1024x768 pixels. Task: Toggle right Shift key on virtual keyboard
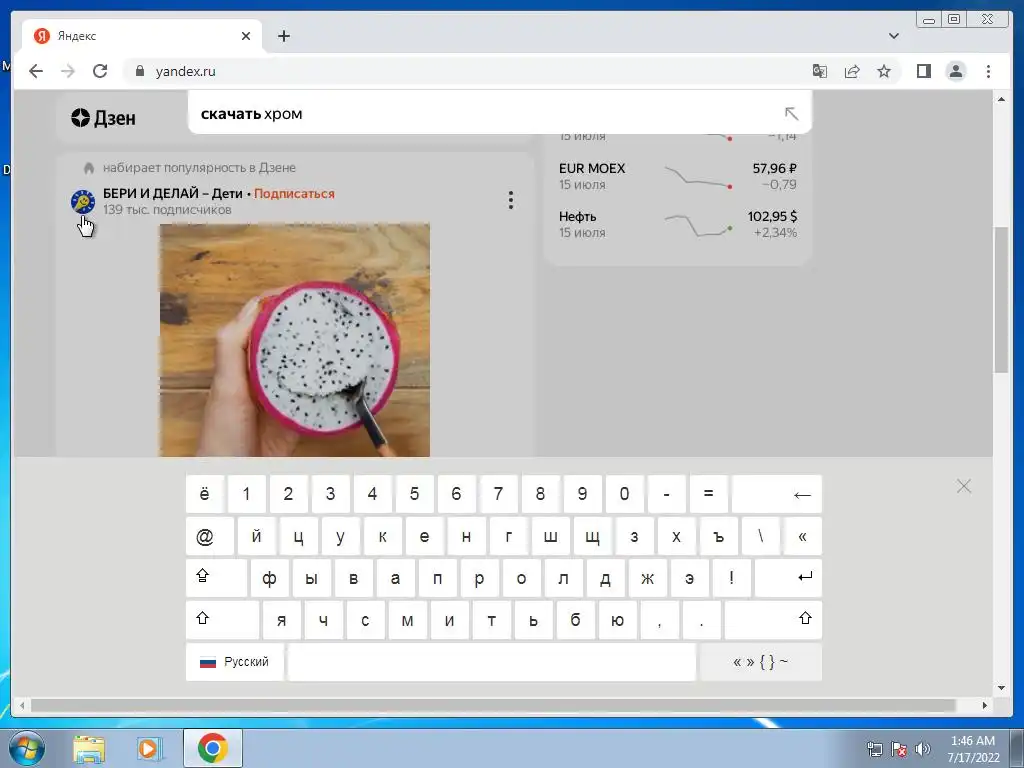[773, 620]
